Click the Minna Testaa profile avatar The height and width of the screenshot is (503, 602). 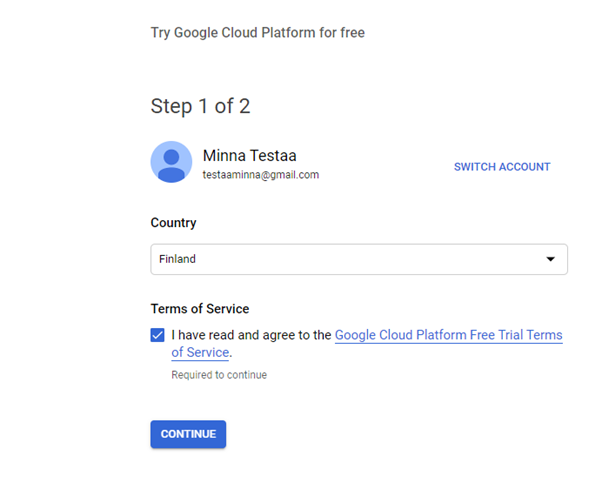pos(171,162)
